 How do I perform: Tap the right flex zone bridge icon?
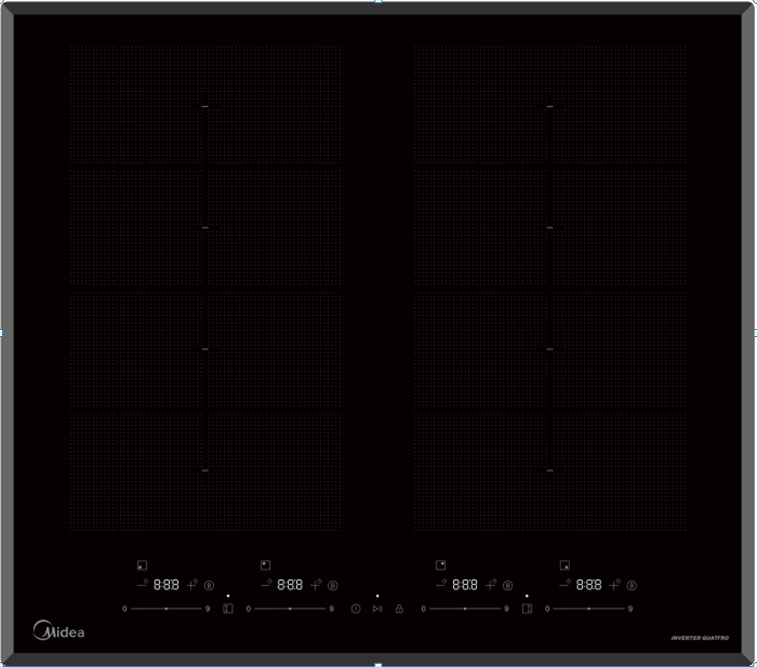527,607
